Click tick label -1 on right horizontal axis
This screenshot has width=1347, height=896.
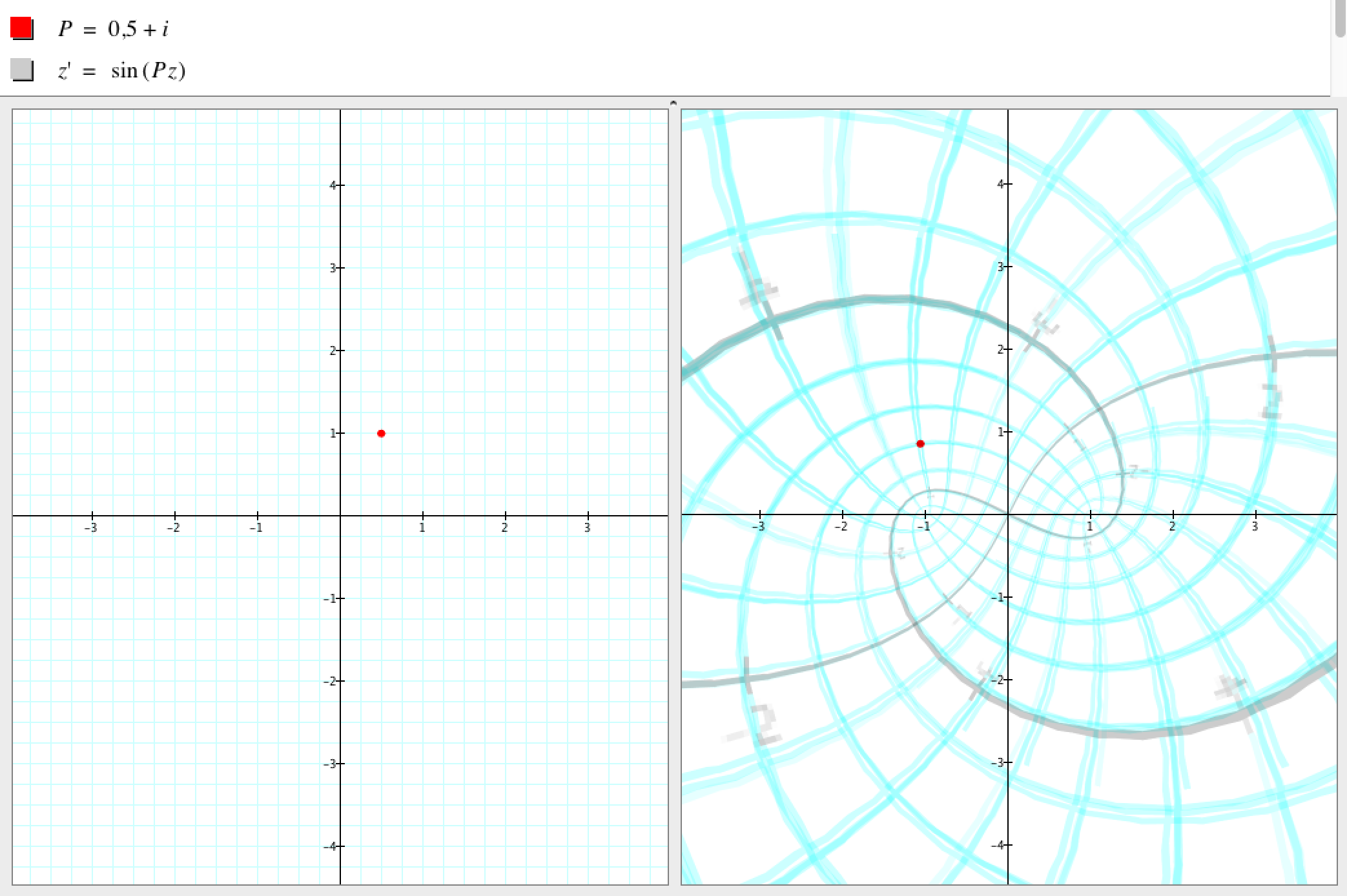click(923, 527)
